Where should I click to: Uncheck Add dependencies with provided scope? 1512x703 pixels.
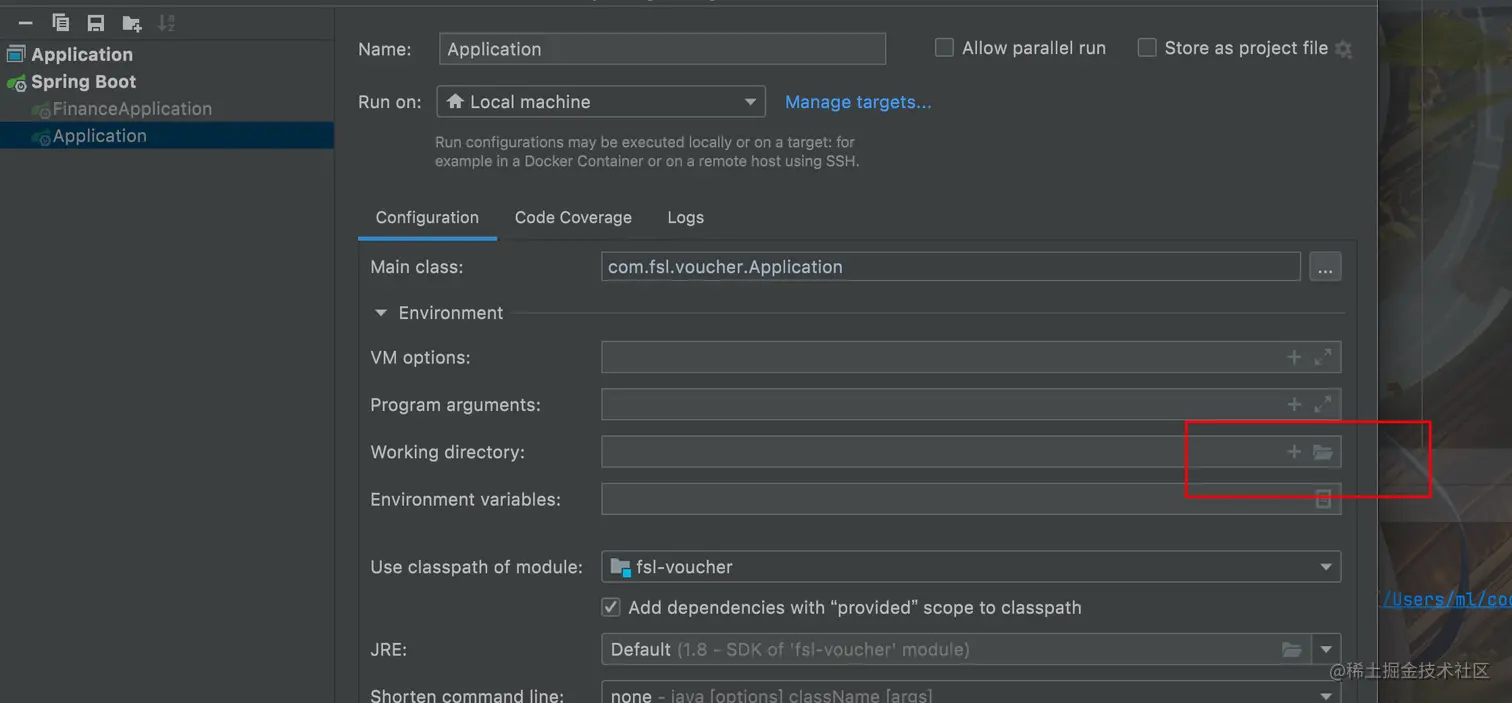tap(611, 607)
